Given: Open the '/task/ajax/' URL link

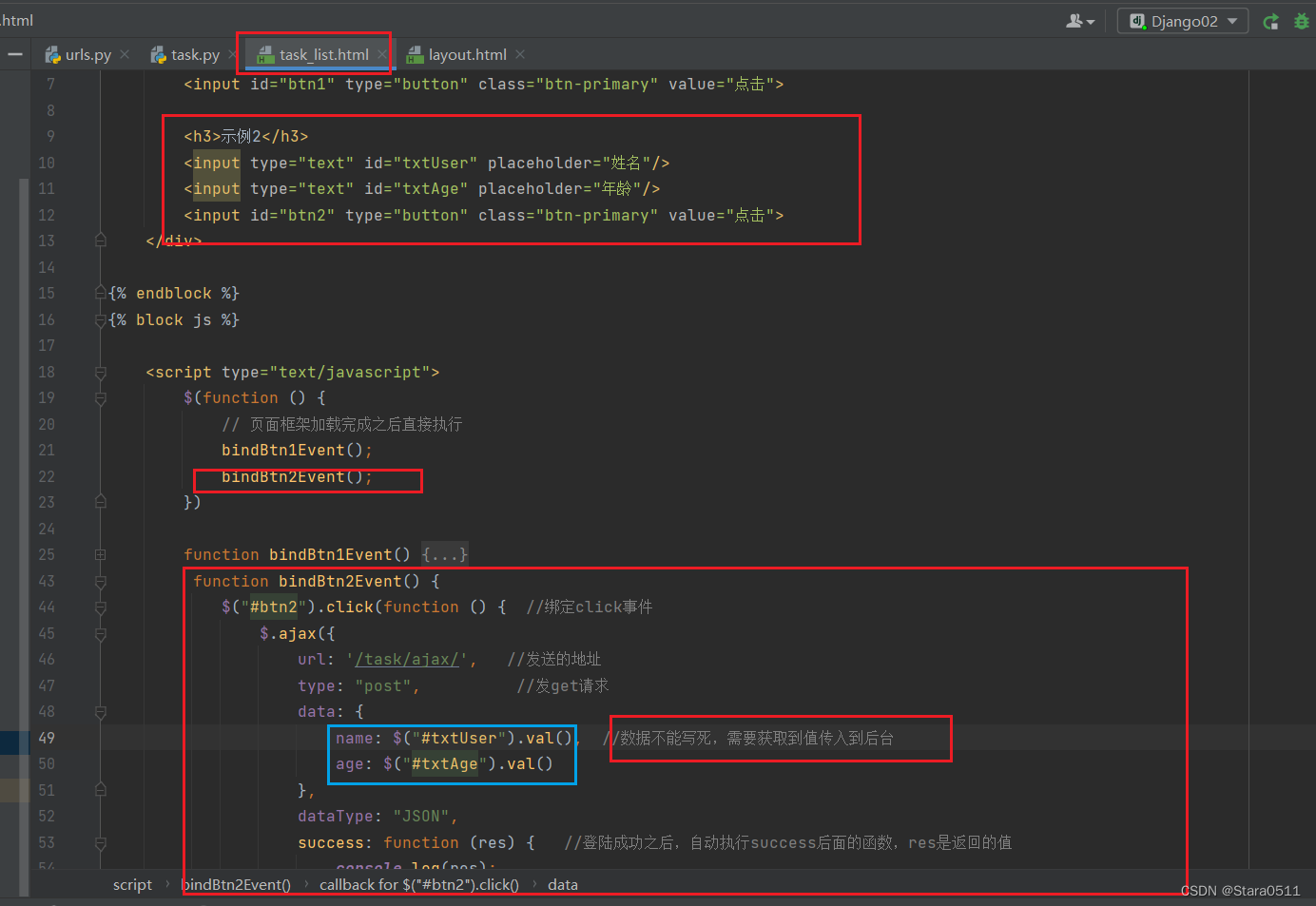Looking at the screenshot, I should pyautogui.click(x=407, y=659).
